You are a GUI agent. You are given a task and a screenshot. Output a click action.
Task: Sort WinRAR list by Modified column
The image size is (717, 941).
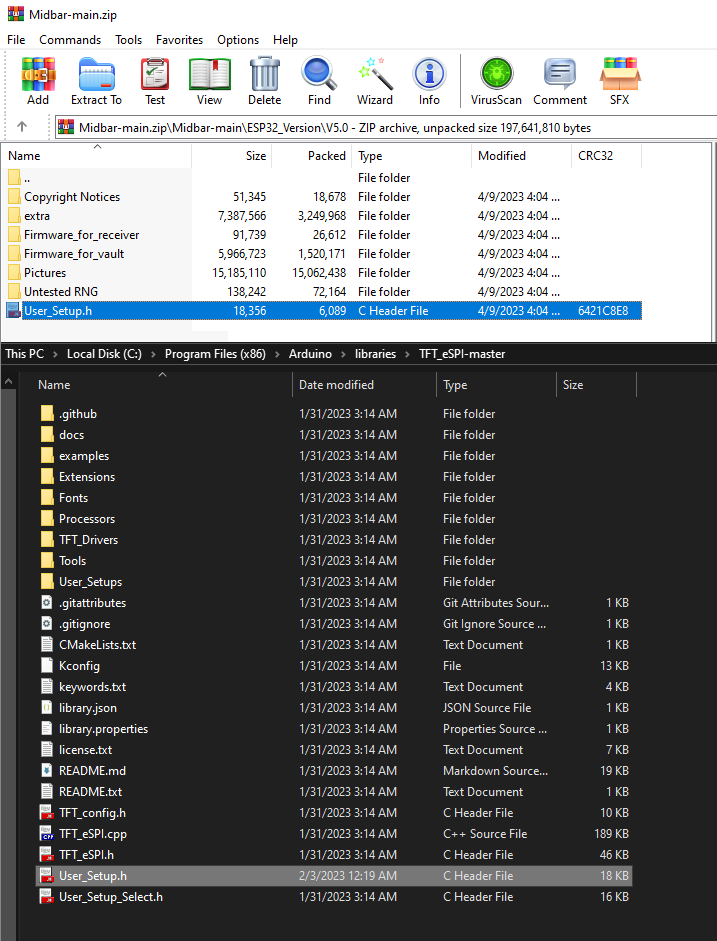tap(521, 155)
